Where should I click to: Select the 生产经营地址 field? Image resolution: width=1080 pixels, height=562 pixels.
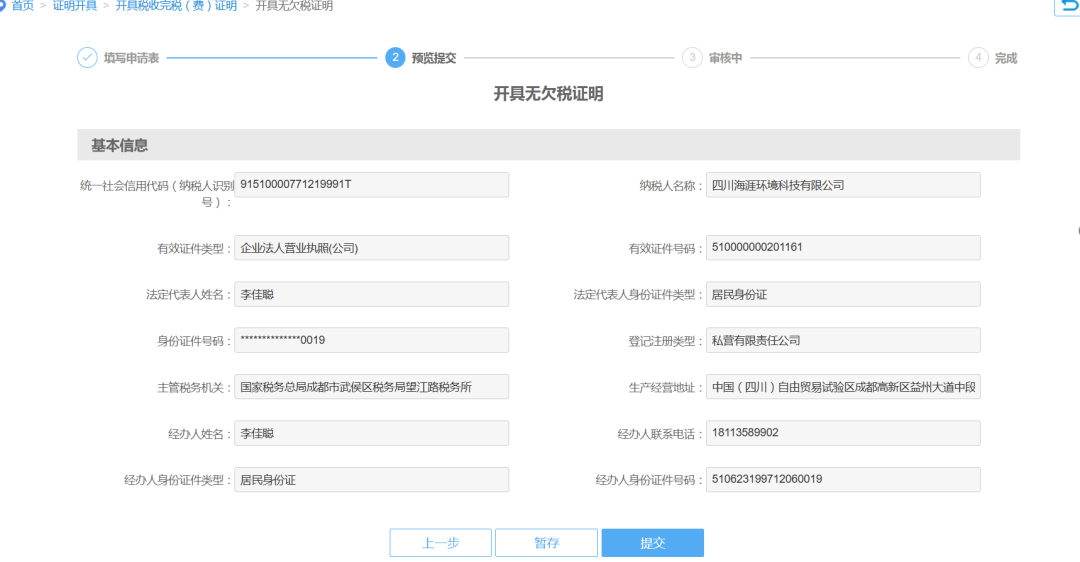pos(843,387)
